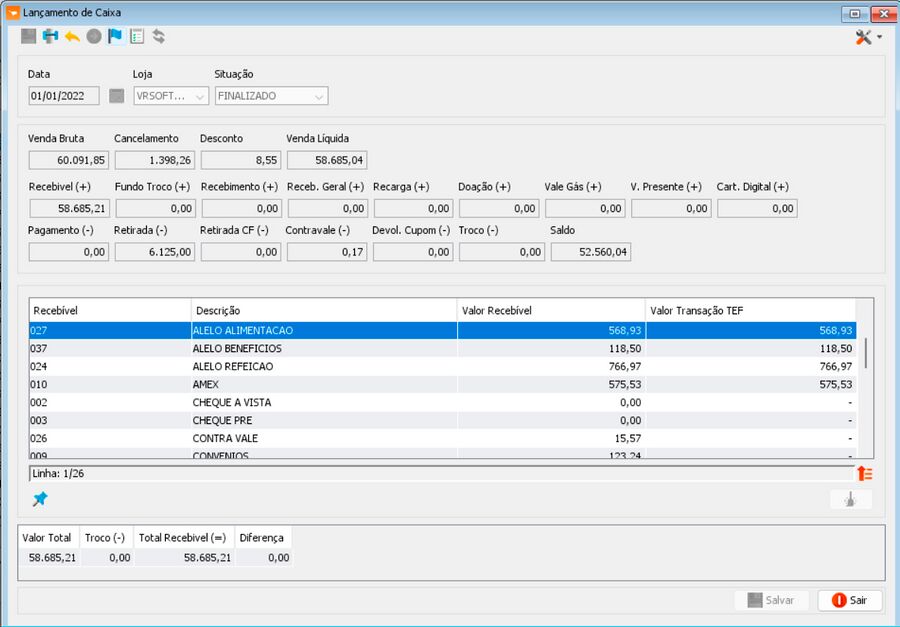
Task: Click the Data field 01/01/2022
Action: 64,96
